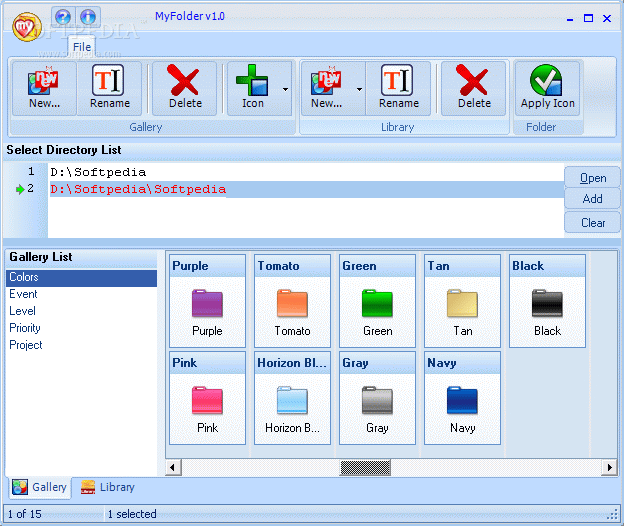Click the blue info icon
The height and width of the screenshot is (526, 624).
[88, 17]
